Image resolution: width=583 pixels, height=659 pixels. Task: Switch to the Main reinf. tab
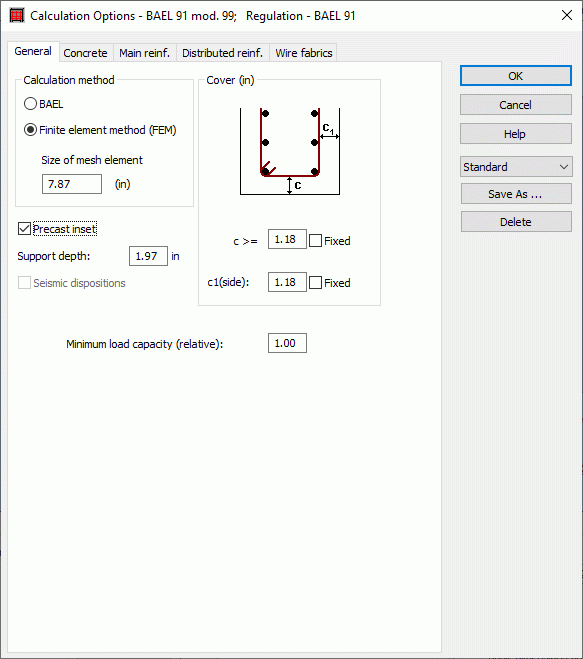(145, 53)
